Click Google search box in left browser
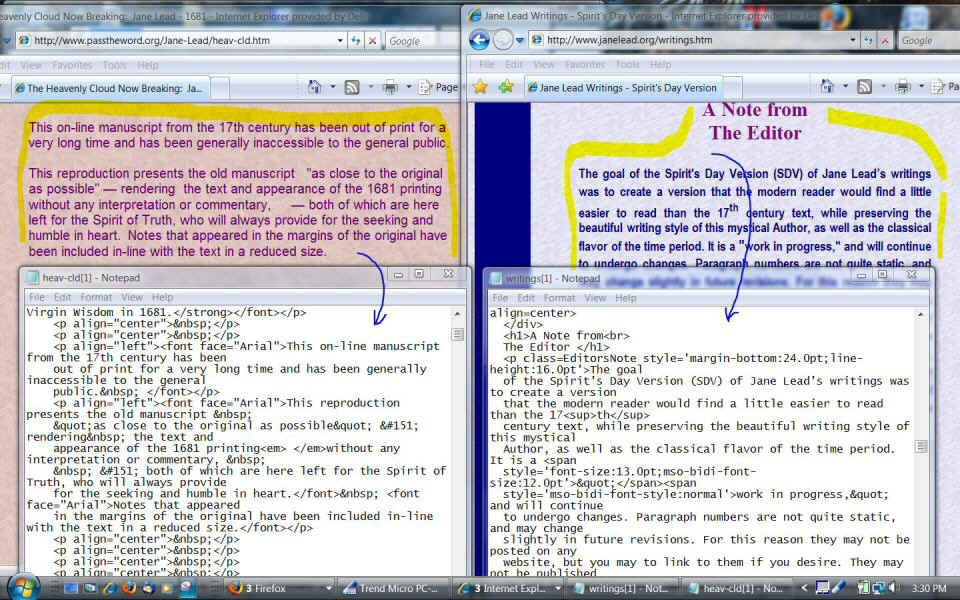The height and width of the screenshot is (600, 960). click(422, 41)
